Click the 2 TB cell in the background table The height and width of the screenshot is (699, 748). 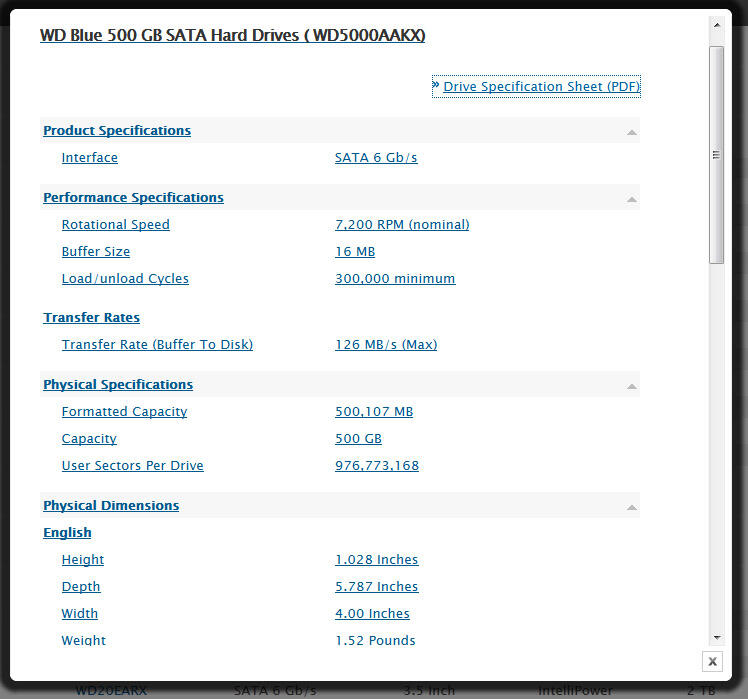pos(700,690)
